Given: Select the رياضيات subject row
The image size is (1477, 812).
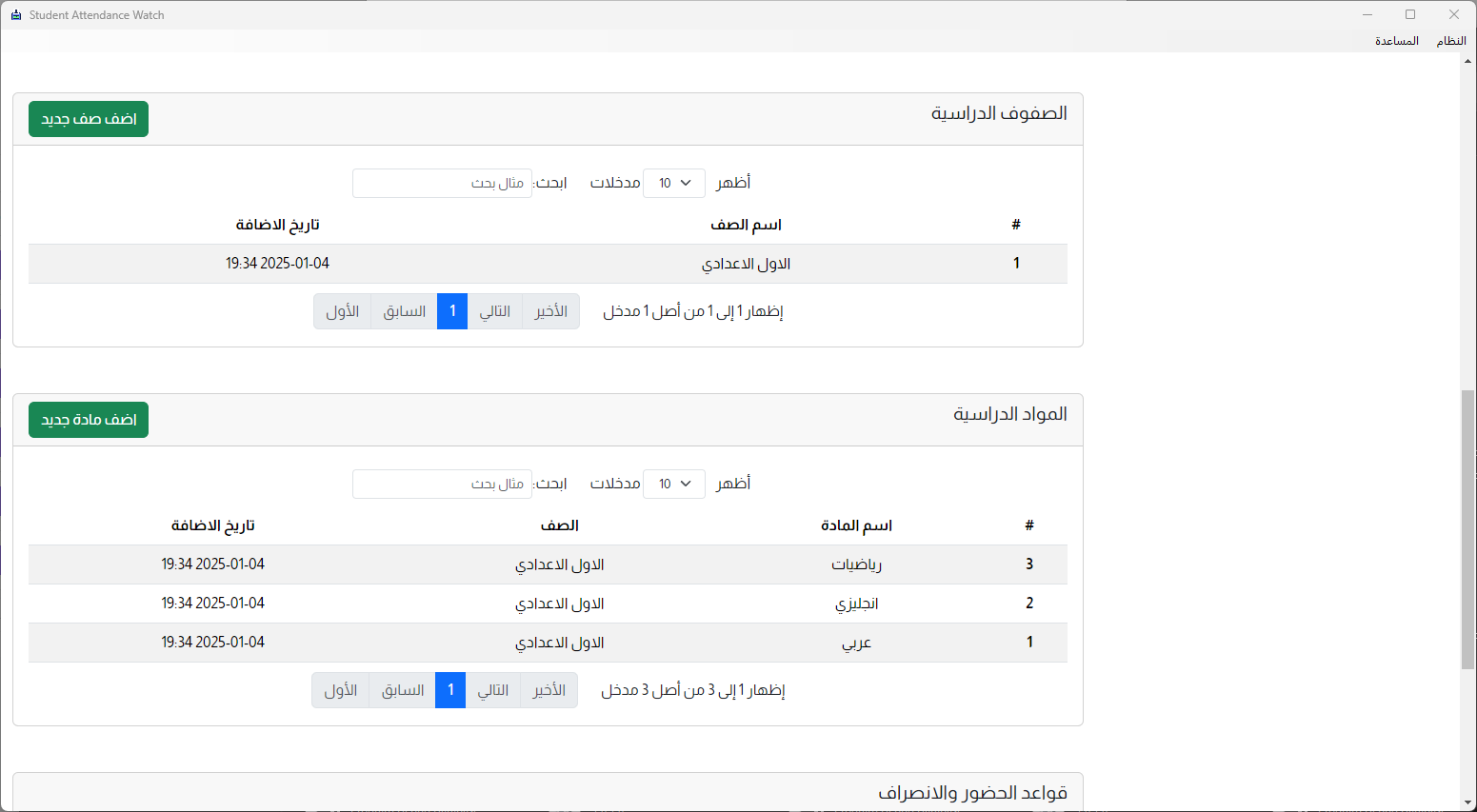Looking at the screenshot, I should tap(856, 564).
